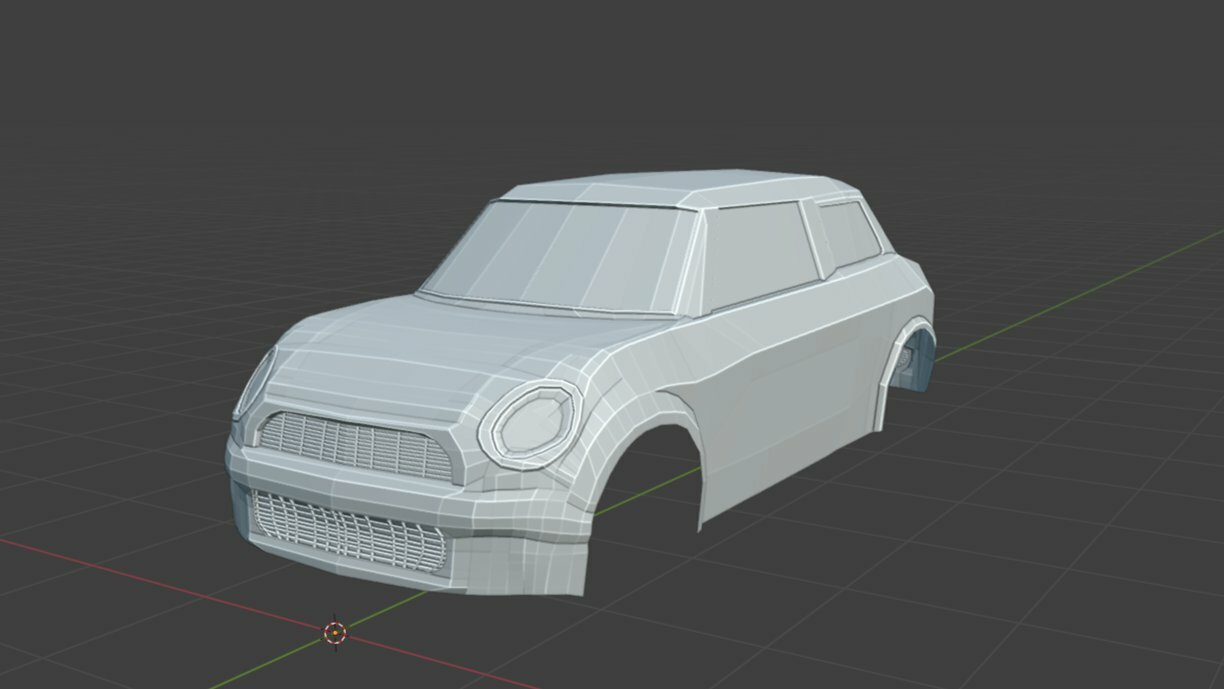This screenshot has height=689, width=1224.
Task: Select the car's round front headlight
Action: pyautogui.click(x=530, y=424)
